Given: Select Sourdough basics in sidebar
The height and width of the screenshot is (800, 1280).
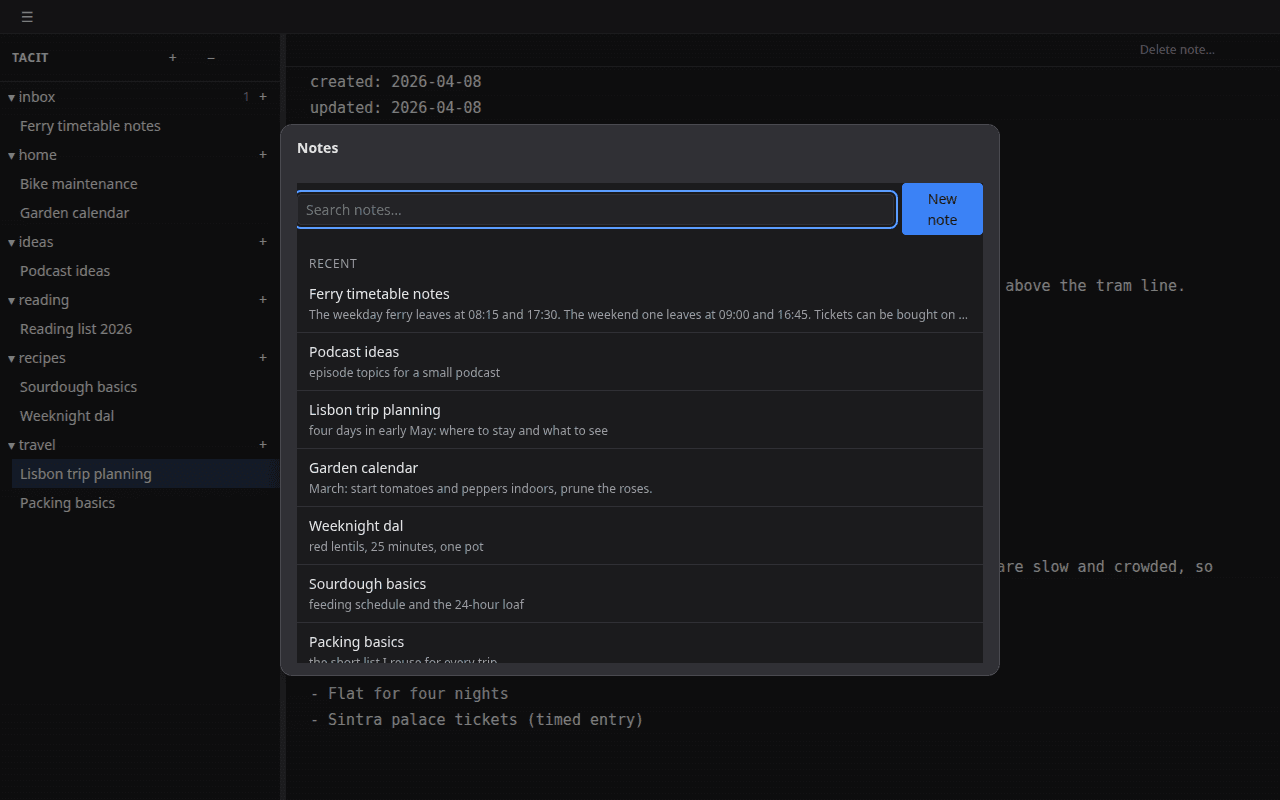Looking at the screenshot, I should [145, 387].
